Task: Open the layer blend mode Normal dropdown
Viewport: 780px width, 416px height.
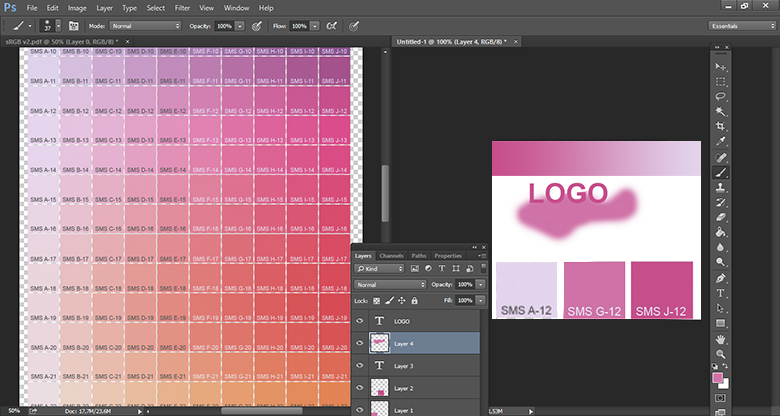Action: (387, 285)
